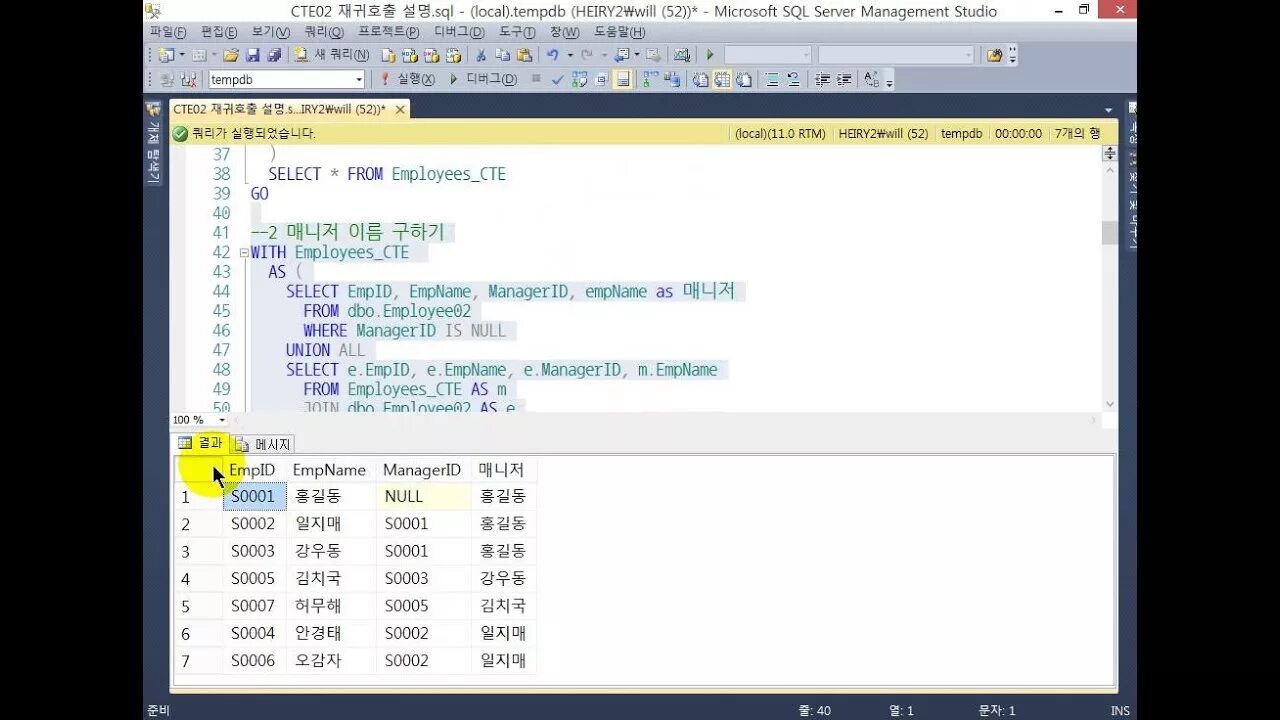The width and height of the screenshot is (1280, 720).
Task: Open the 디버그(D) menu in menu bar
Action: point(459,32)
